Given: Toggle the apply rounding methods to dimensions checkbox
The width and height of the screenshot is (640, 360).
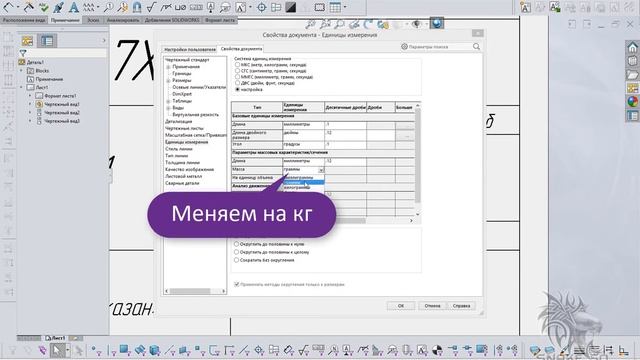Looking at the screenshot, I should (x=237, y=284).
